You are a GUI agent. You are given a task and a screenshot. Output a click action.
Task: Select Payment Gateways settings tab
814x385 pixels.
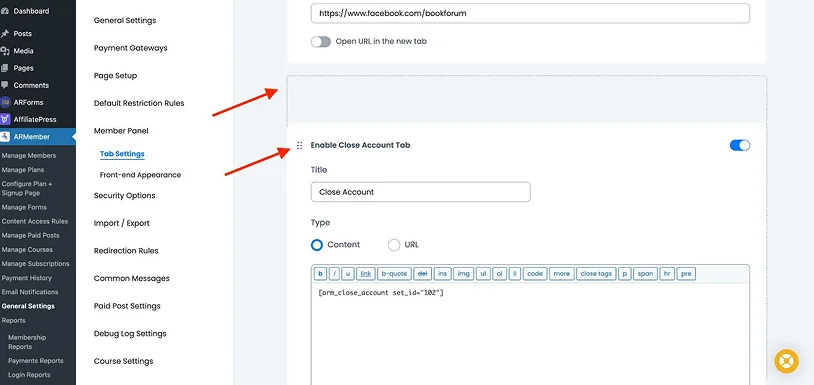[x=130, y=48]
